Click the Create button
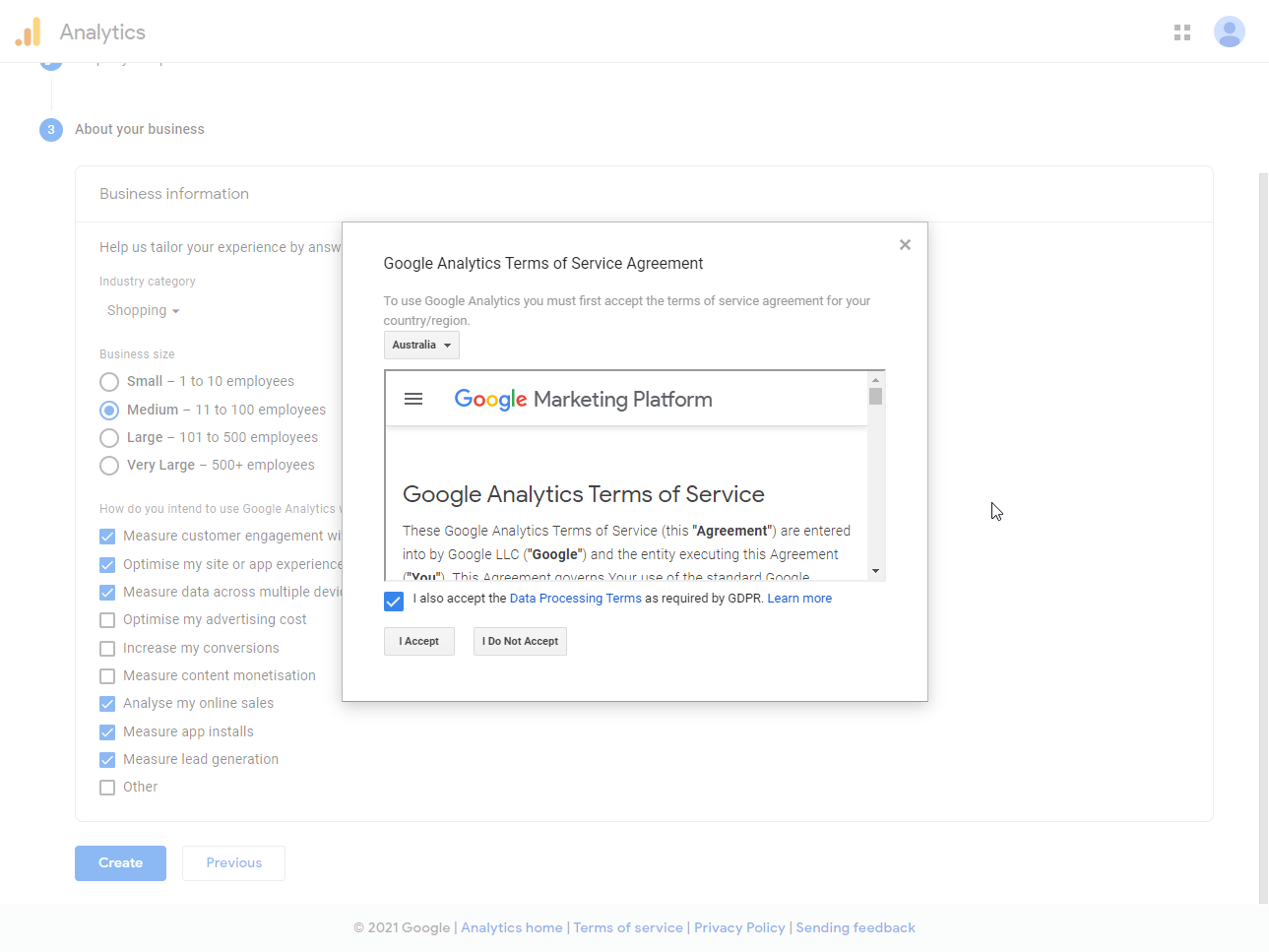This screenshot has height=952, width=1269. coord(120,863)
